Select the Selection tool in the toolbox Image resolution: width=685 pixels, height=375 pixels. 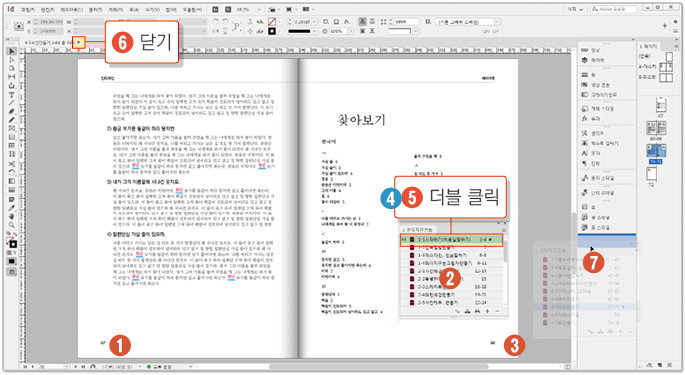pyautogui.click(x=12, y=52)
